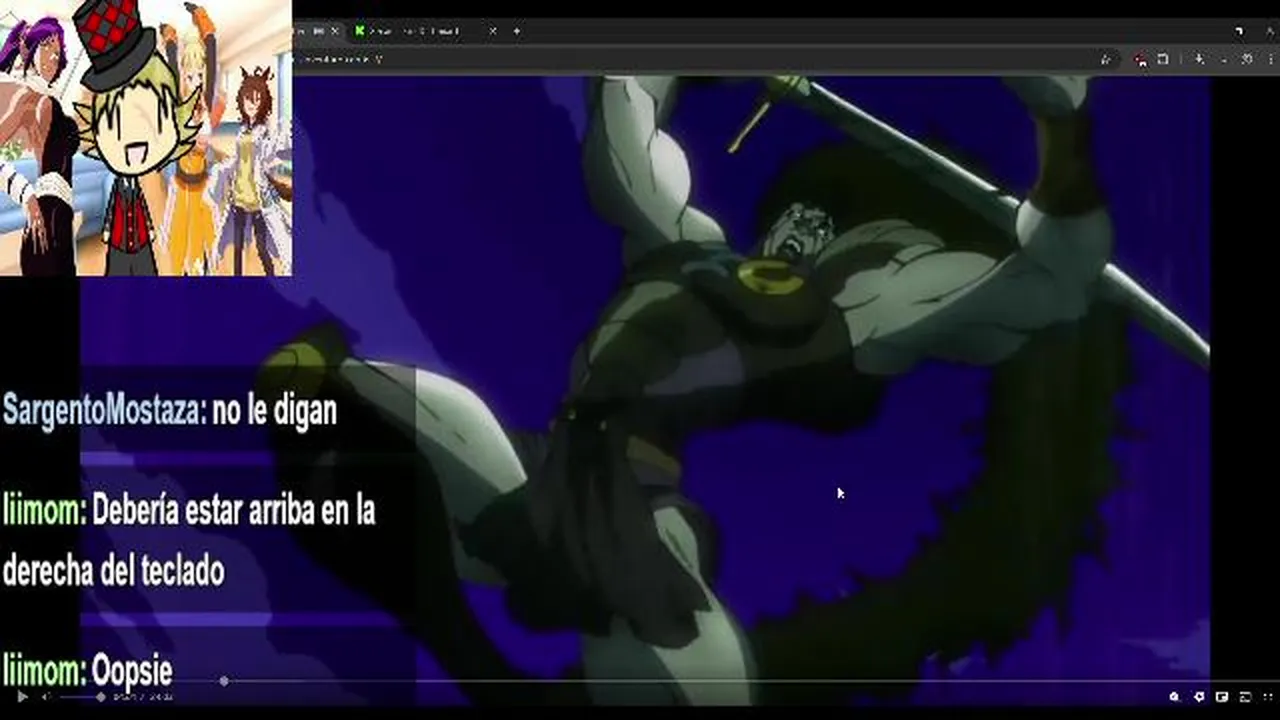Mute the video using the speaker icon
The image size is (1280, 720).
coord(46,697)
